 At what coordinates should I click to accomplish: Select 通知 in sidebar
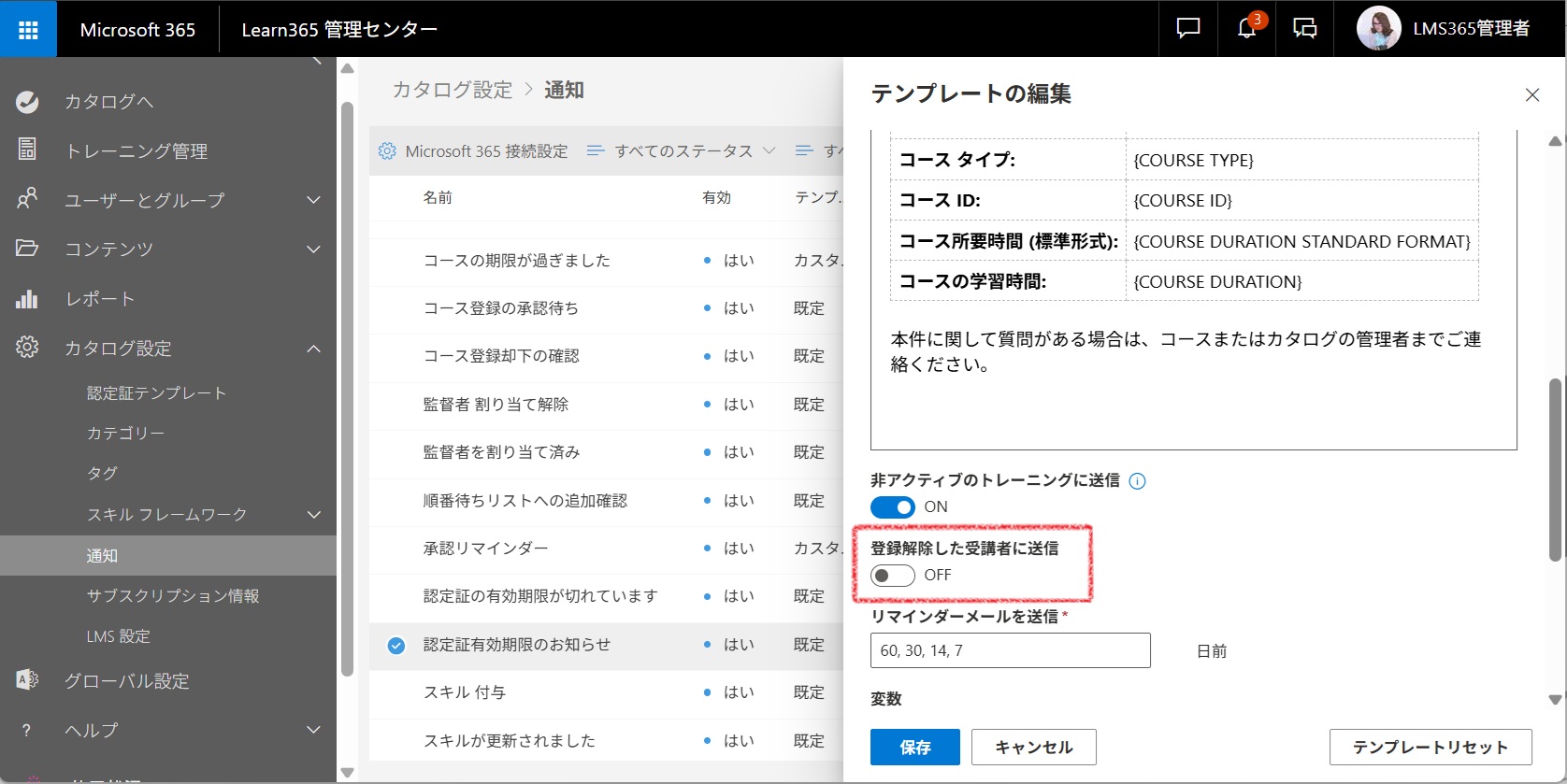(168, 555)
